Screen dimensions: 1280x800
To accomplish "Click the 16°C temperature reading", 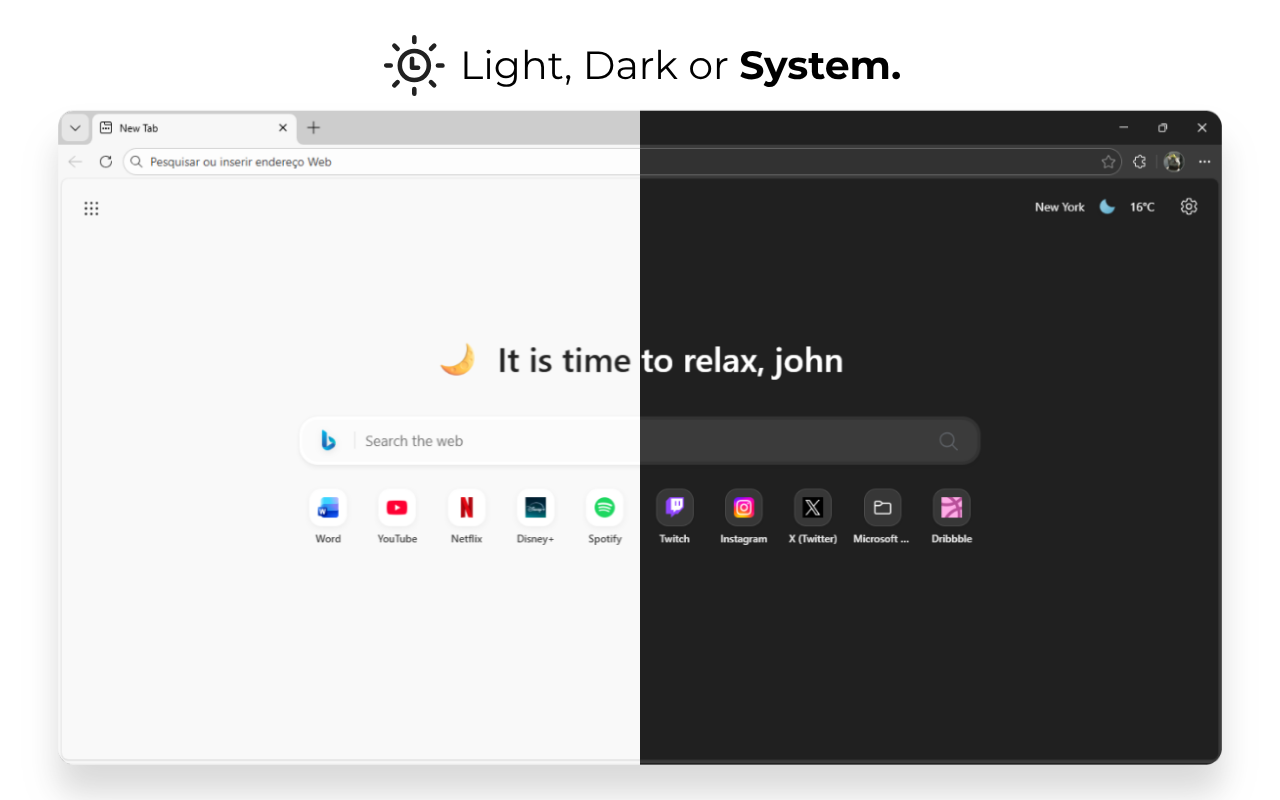I will click(1142, 207).
